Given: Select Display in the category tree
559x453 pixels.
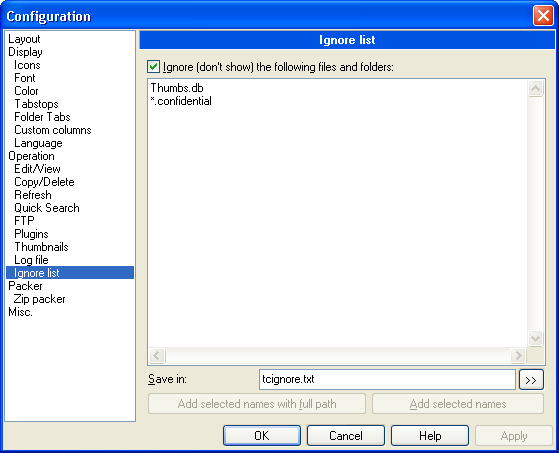Looking at the screenshot, I should coord(25,52).
